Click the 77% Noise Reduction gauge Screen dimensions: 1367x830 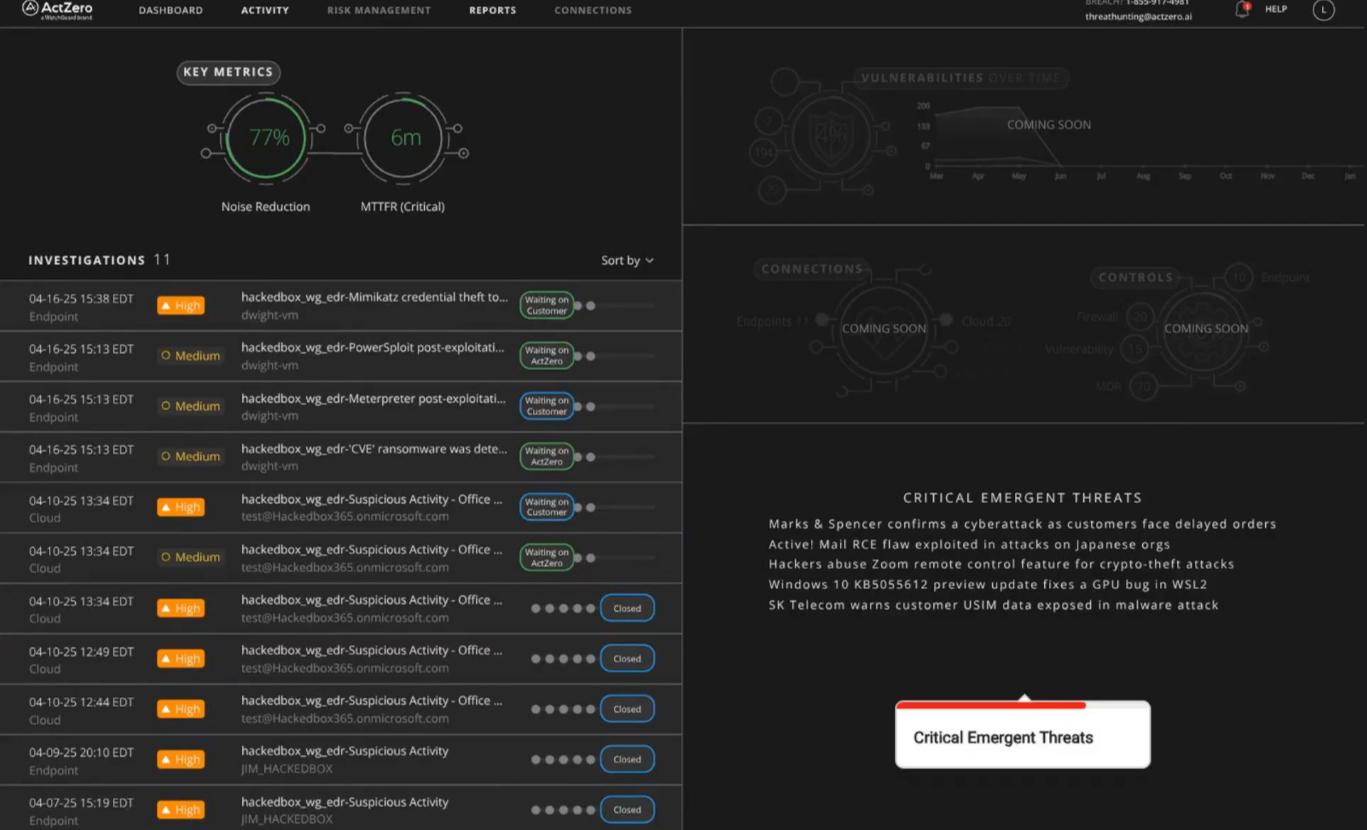(268, 139)
